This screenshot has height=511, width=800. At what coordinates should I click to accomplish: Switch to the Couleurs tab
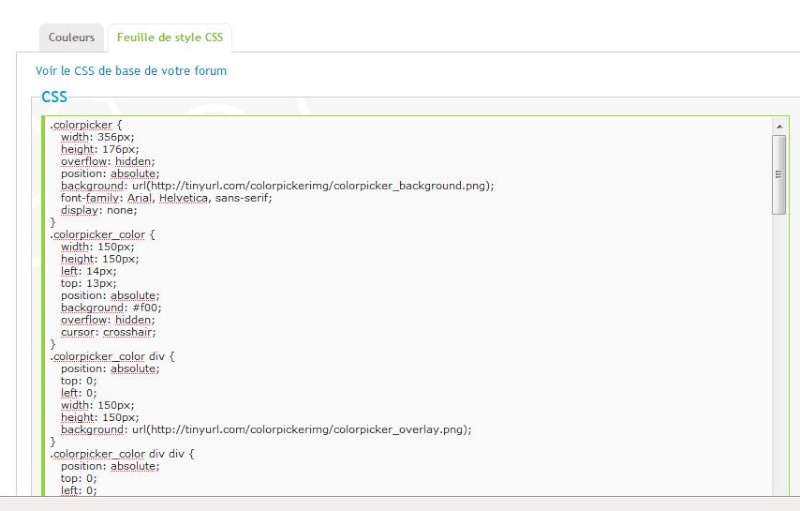pyautogui.click(x=71, y=37)
